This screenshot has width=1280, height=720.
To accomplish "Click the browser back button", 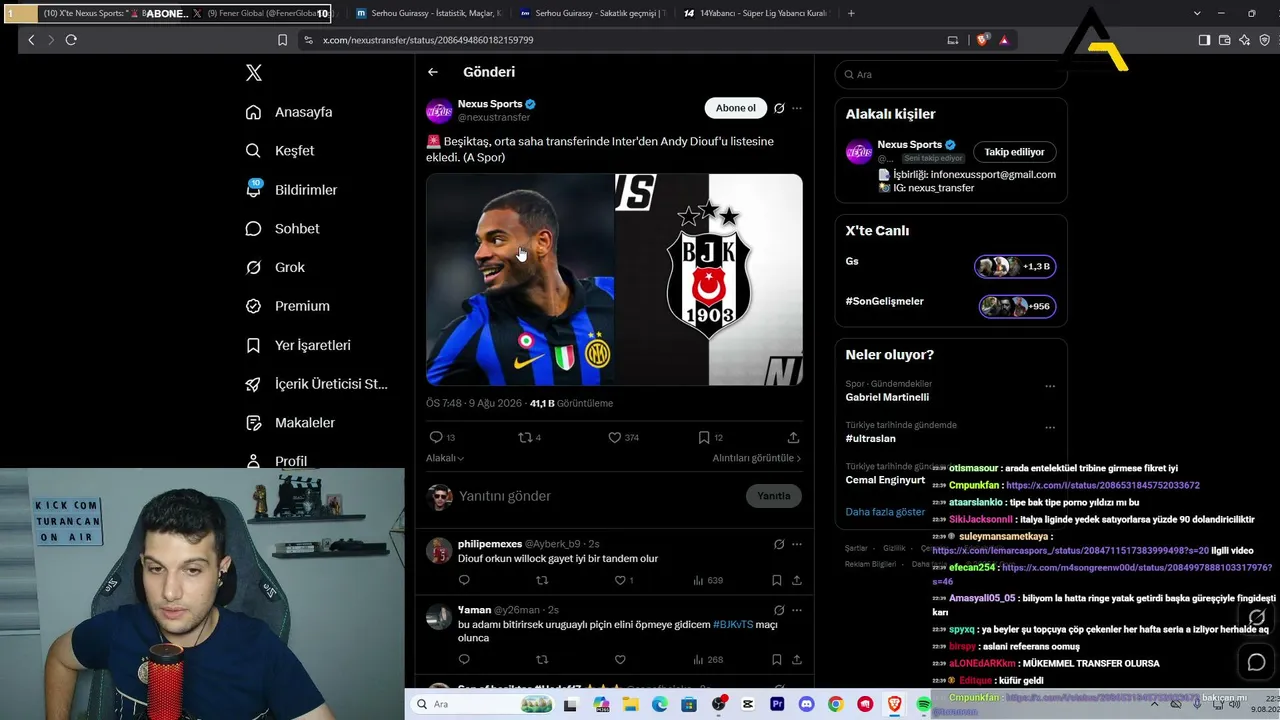I will pyautogui.click(x=31, y=40).
